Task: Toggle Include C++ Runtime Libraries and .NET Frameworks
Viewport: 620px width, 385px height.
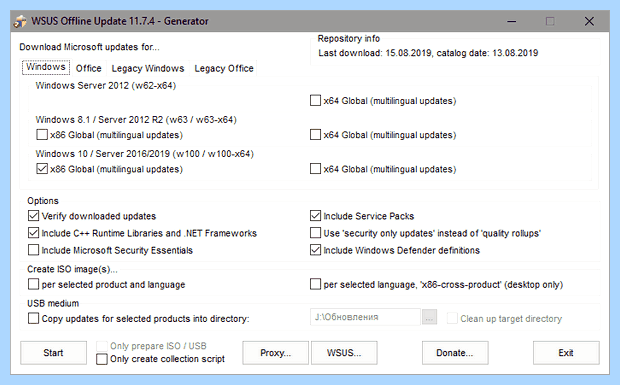Action: [x=34, y=233]
